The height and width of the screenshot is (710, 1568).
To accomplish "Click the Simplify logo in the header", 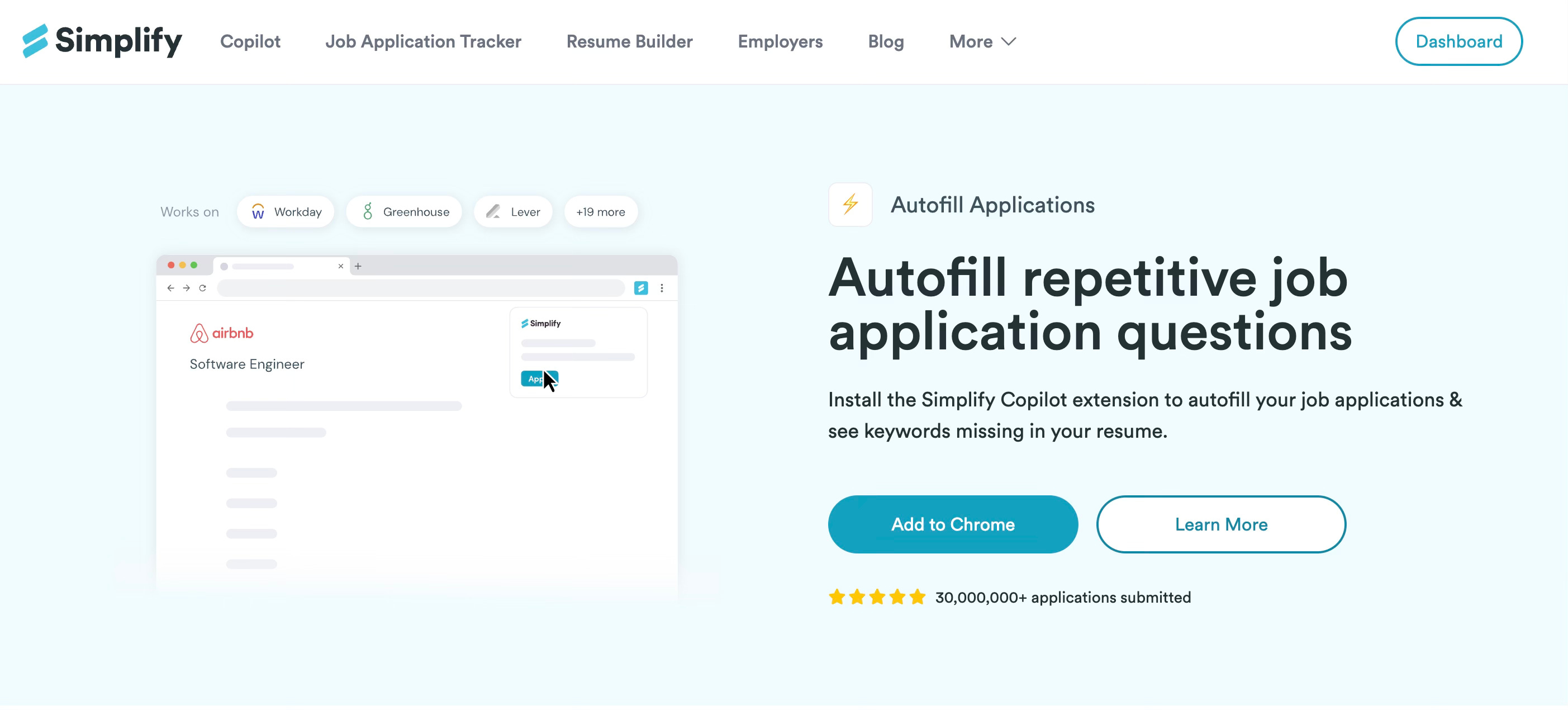I will click(102, 41).
